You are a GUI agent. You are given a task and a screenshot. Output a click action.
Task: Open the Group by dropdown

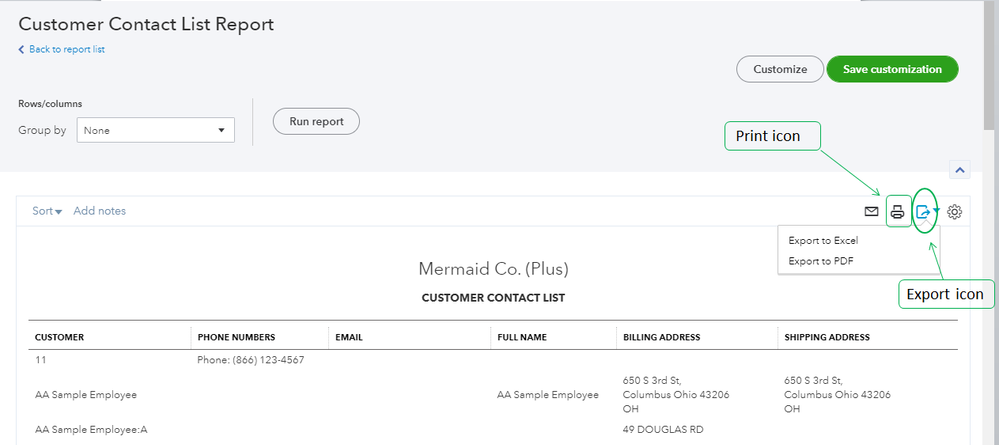coord(155,130)
